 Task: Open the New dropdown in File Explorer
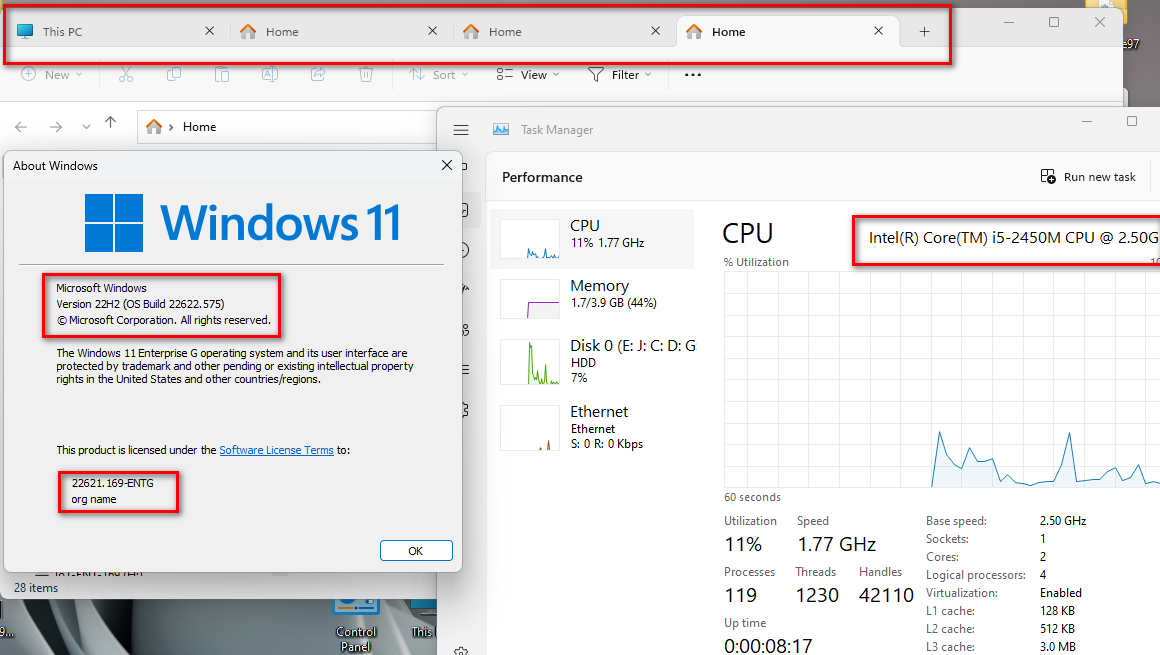[52, 75]
